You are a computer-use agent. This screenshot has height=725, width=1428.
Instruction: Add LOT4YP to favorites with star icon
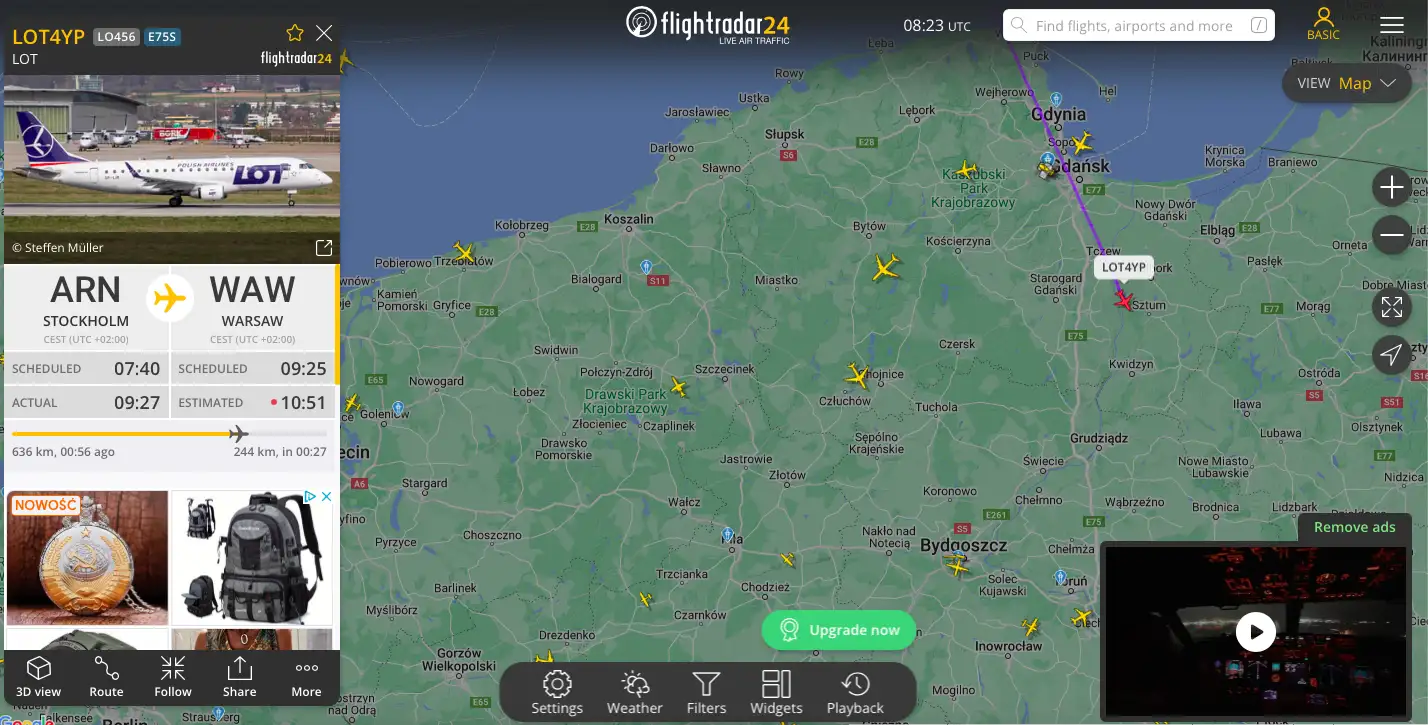tap(295, 33)
